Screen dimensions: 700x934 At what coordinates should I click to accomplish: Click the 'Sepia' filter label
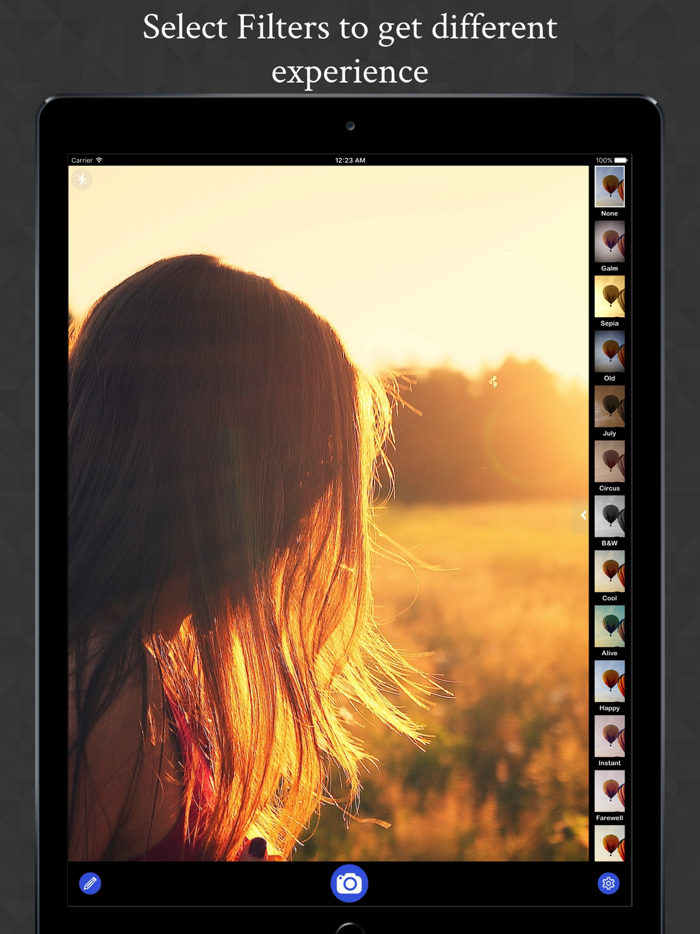(x=609, y=323)
